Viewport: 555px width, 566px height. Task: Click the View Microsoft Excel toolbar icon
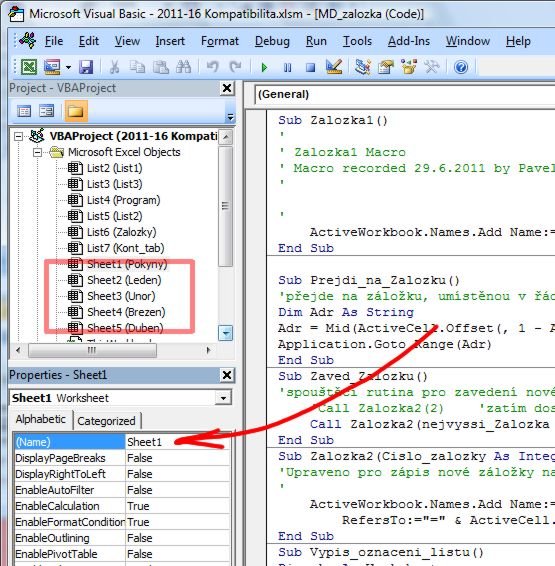[x=29, y=67]
